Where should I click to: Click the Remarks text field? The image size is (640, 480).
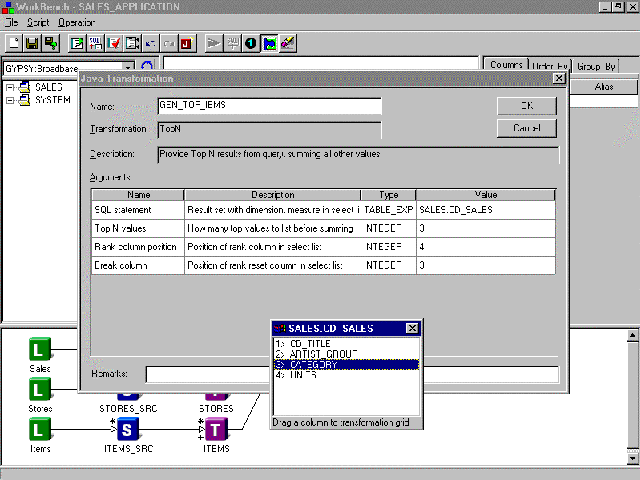pyautogui.click(x=350, y=374)
